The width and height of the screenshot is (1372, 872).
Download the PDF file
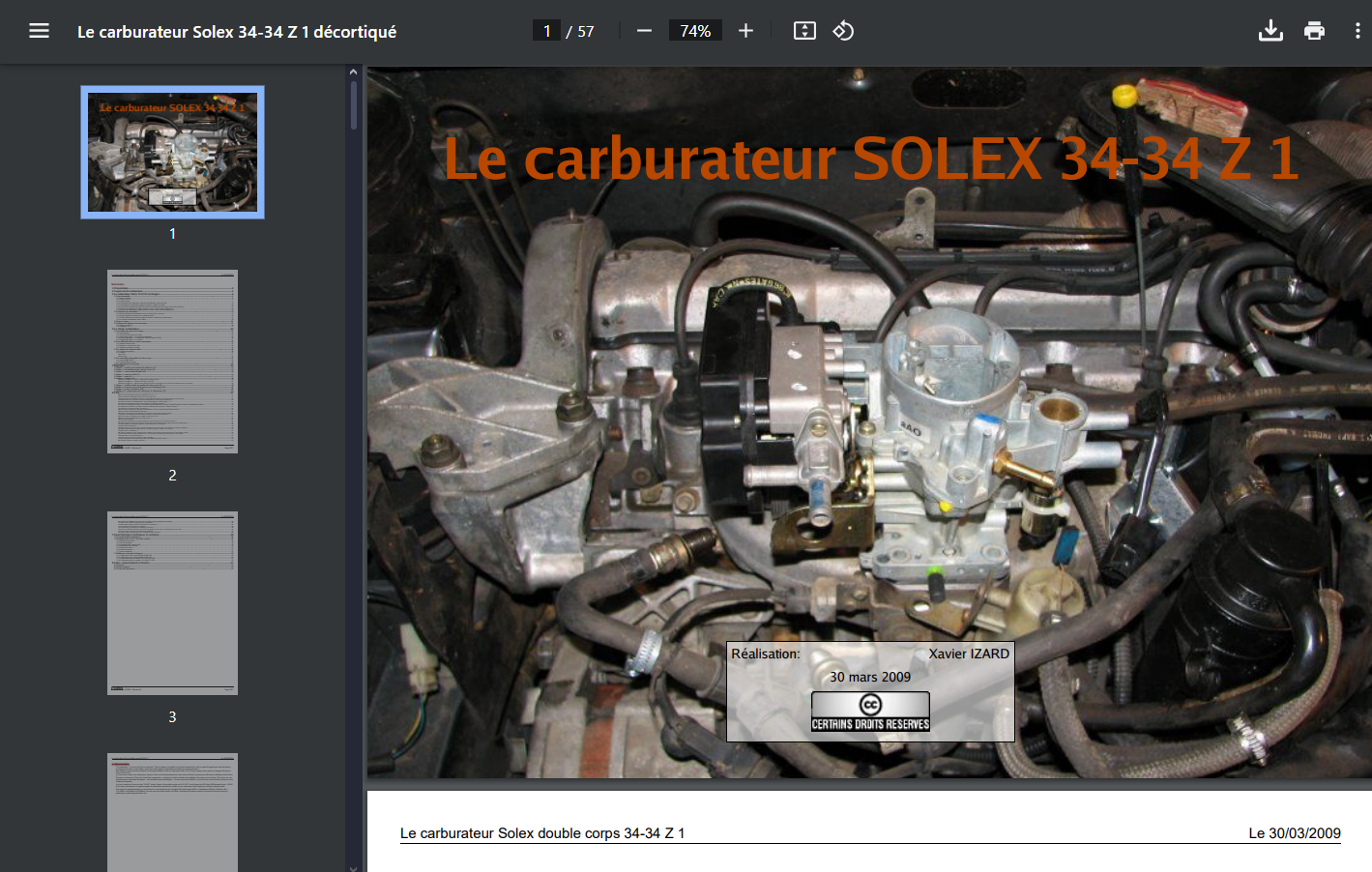point(1270,31)
